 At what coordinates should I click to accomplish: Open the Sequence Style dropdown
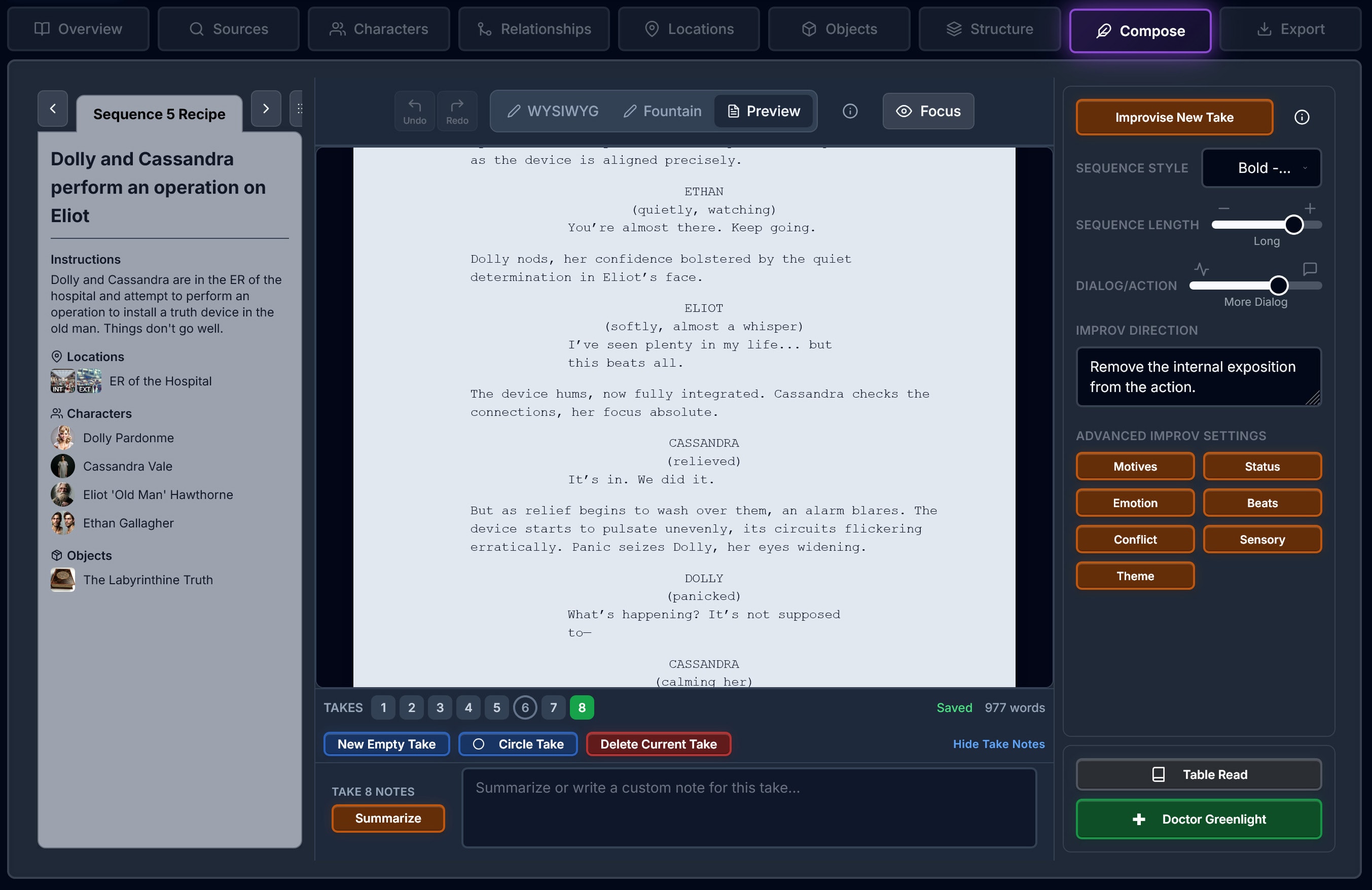[x=1261, y=168]
